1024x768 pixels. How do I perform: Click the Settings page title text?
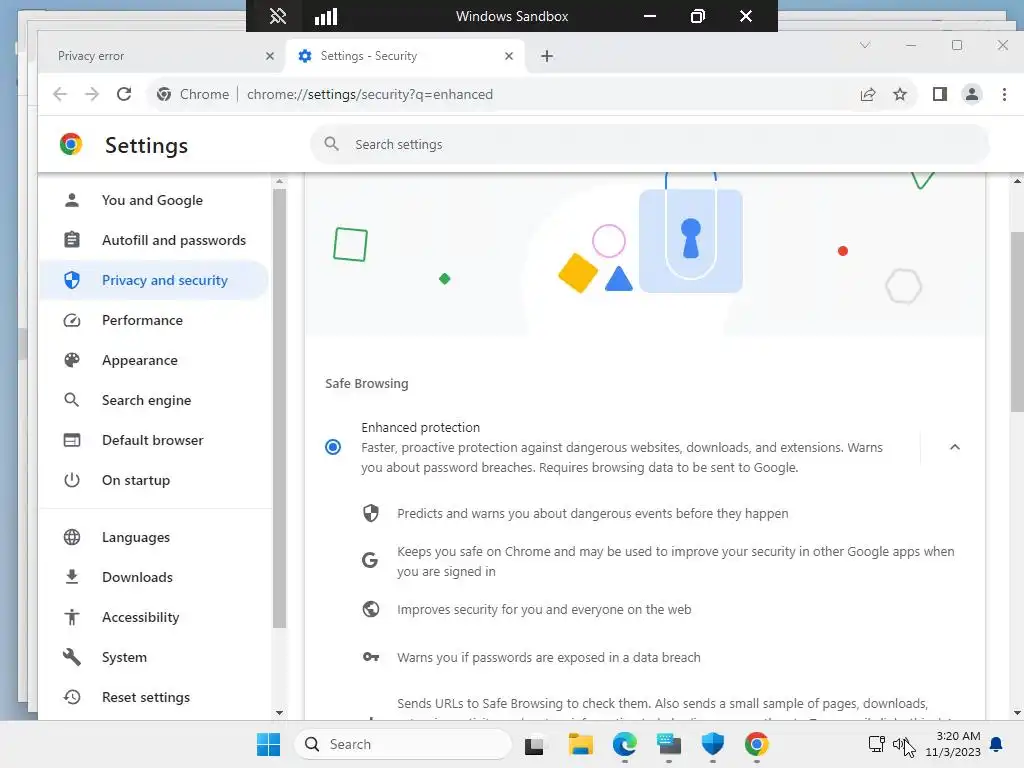pyautogui.click(x=146, y=145)
